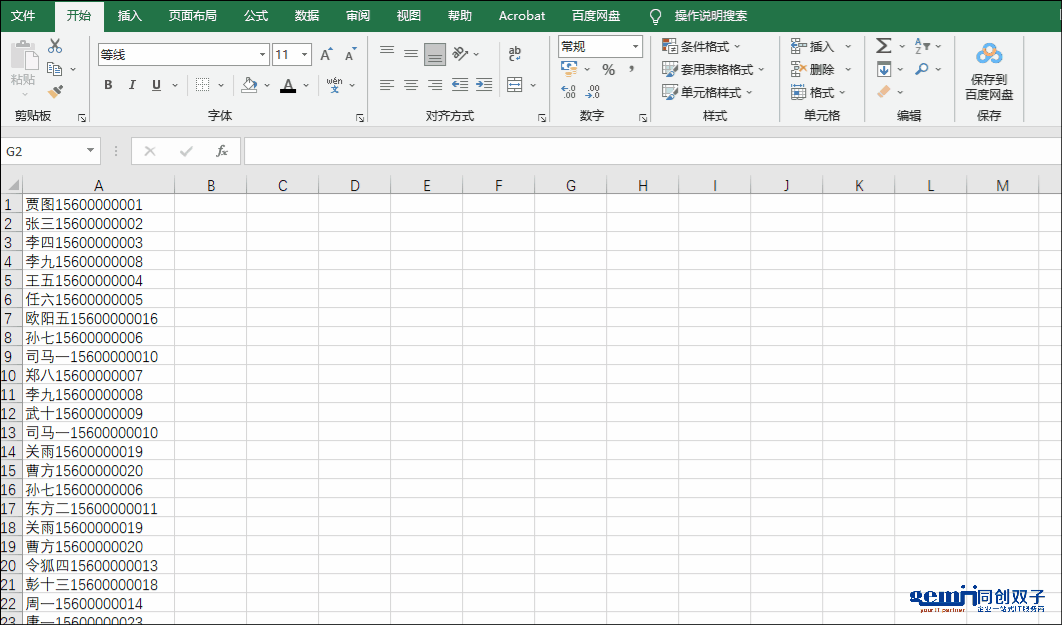Apply percent style to the cell
Screen dimensions: 1062x625
point(608,70)
